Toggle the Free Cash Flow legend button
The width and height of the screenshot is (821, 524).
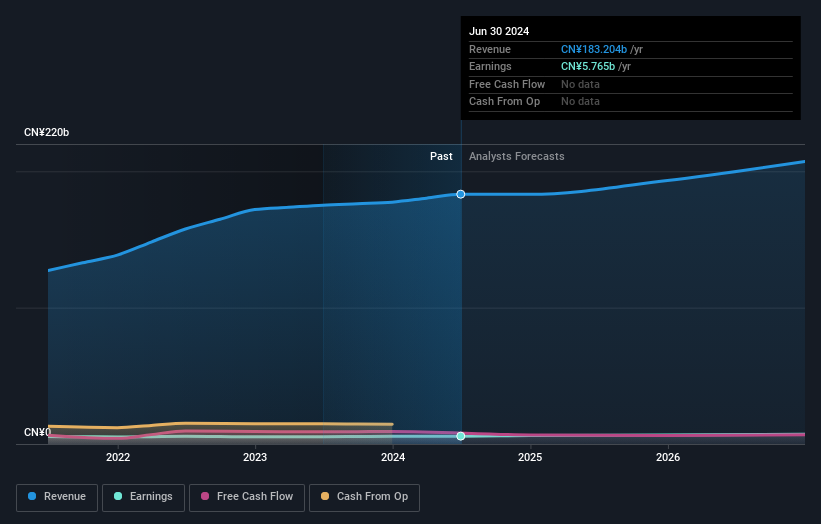[x=247, y=497]
